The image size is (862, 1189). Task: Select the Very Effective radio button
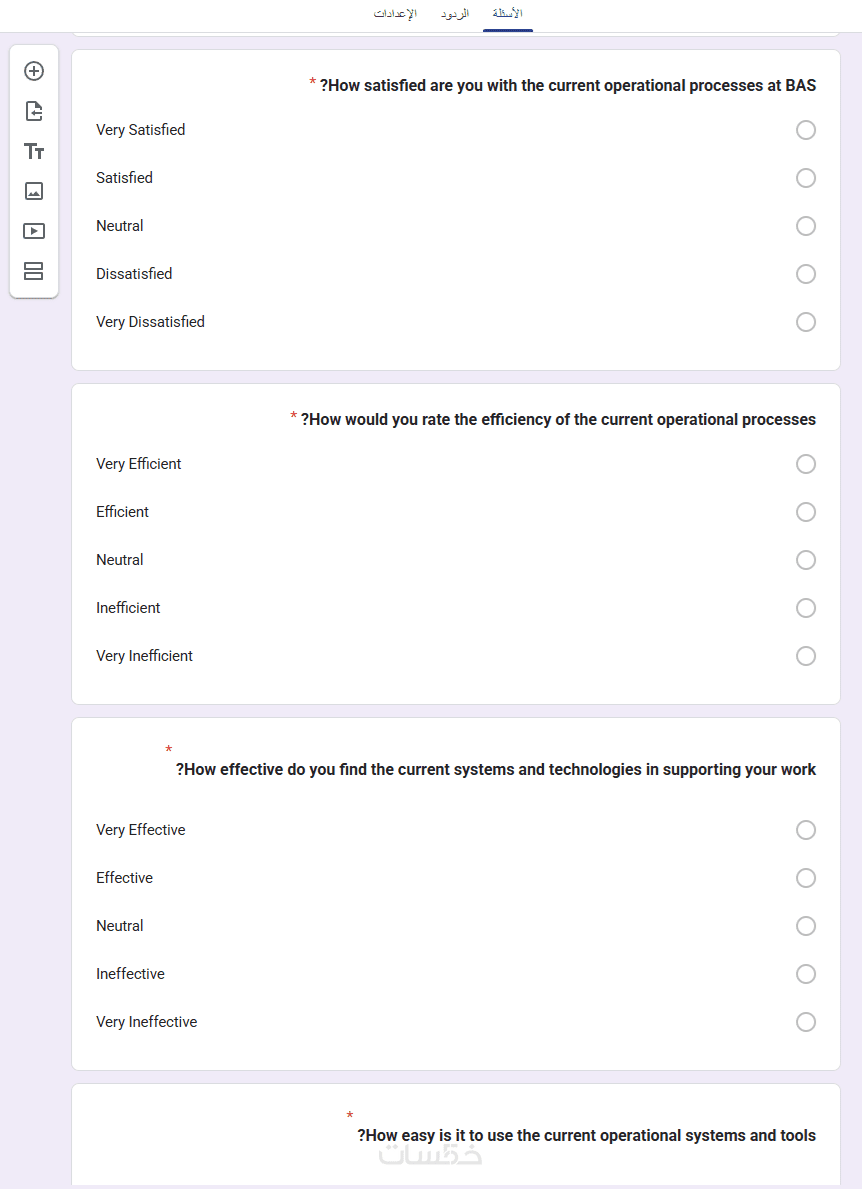pos(806,830)
